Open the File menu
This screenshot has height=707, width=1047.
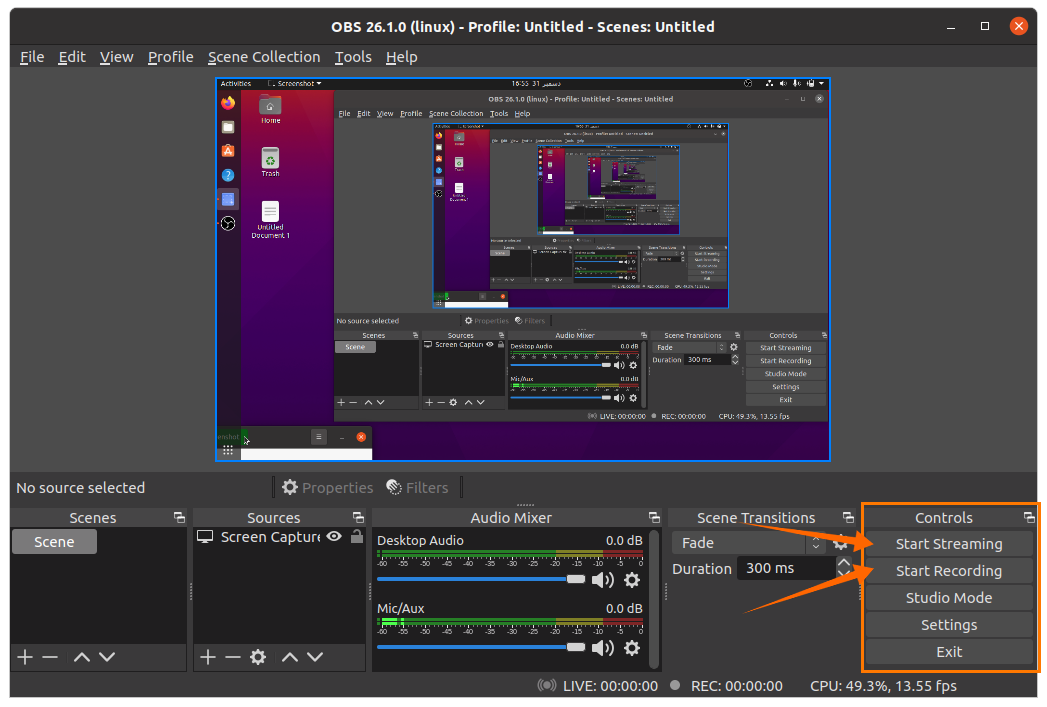pos(32,57)
